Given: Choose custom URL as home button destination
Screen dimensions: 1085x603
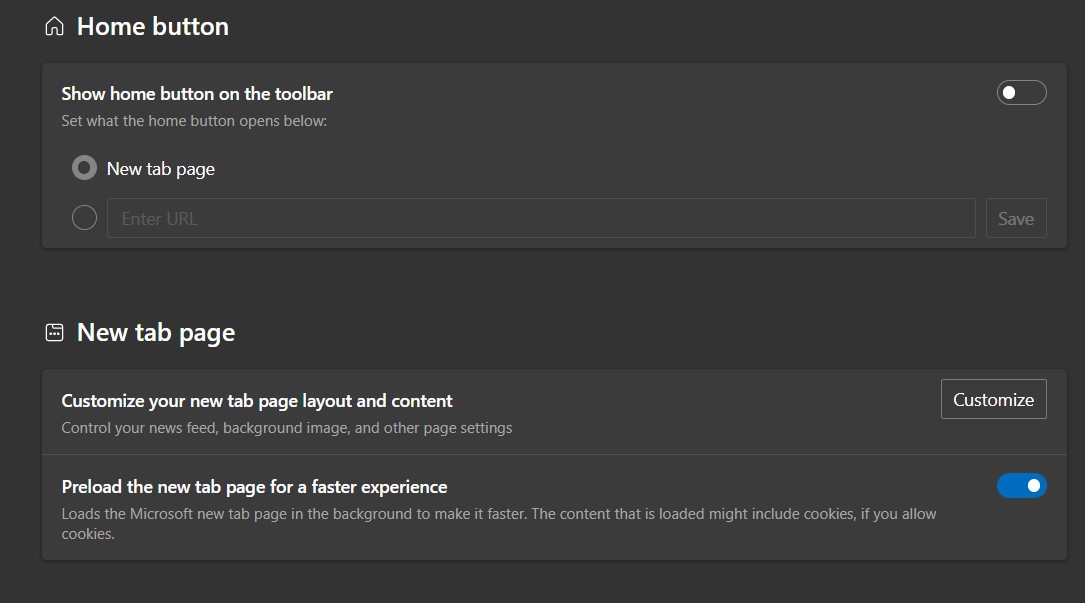Looking at the screenshot, I should 84,217.
